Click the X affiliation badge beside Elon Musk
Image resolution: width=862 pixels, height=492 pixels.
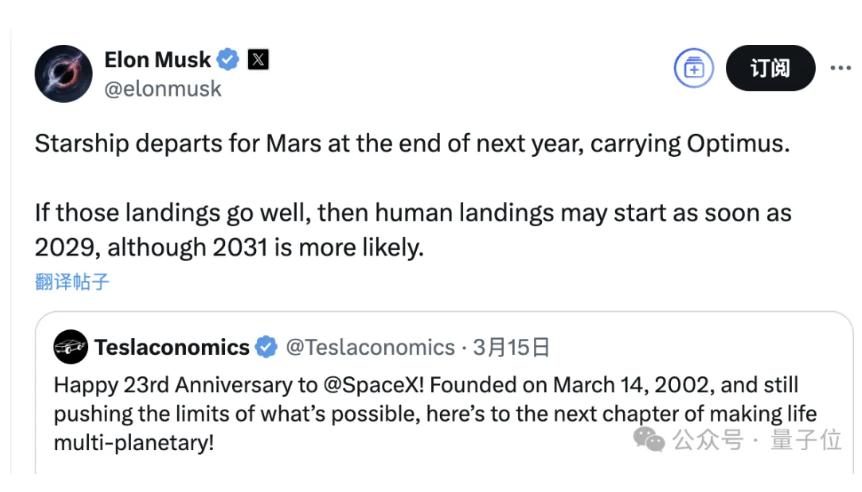[x=258, y=59]
